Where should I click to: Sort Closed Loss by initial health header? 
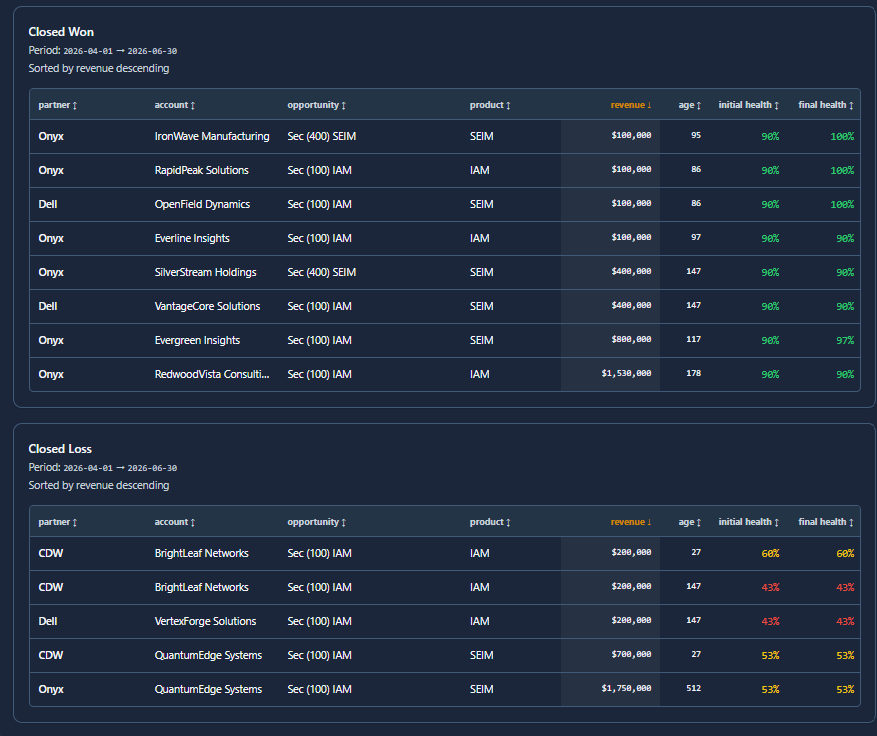pos(748,522)
